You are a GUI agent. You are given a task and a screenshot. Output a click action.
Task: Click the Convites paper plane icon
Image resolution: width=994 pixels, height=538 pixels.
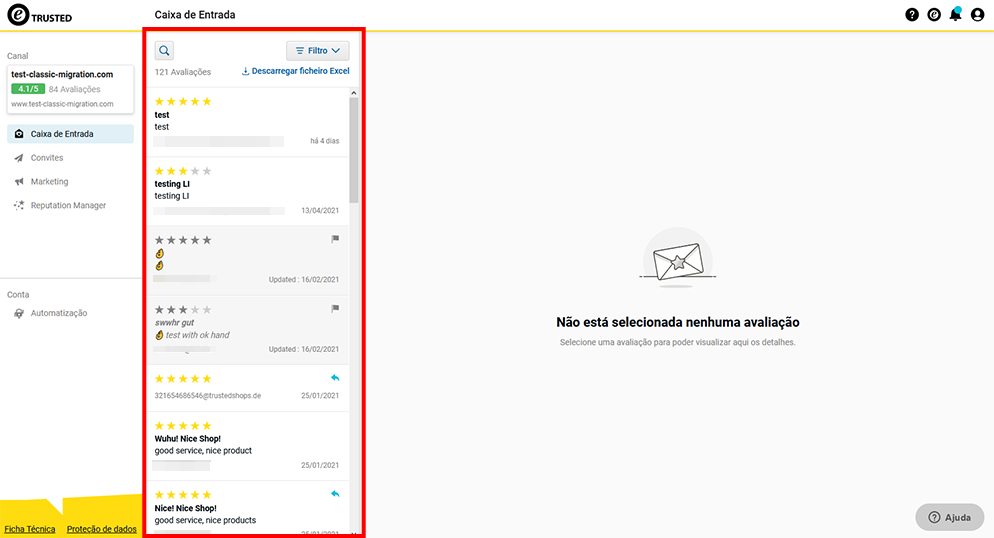point(19,158)
